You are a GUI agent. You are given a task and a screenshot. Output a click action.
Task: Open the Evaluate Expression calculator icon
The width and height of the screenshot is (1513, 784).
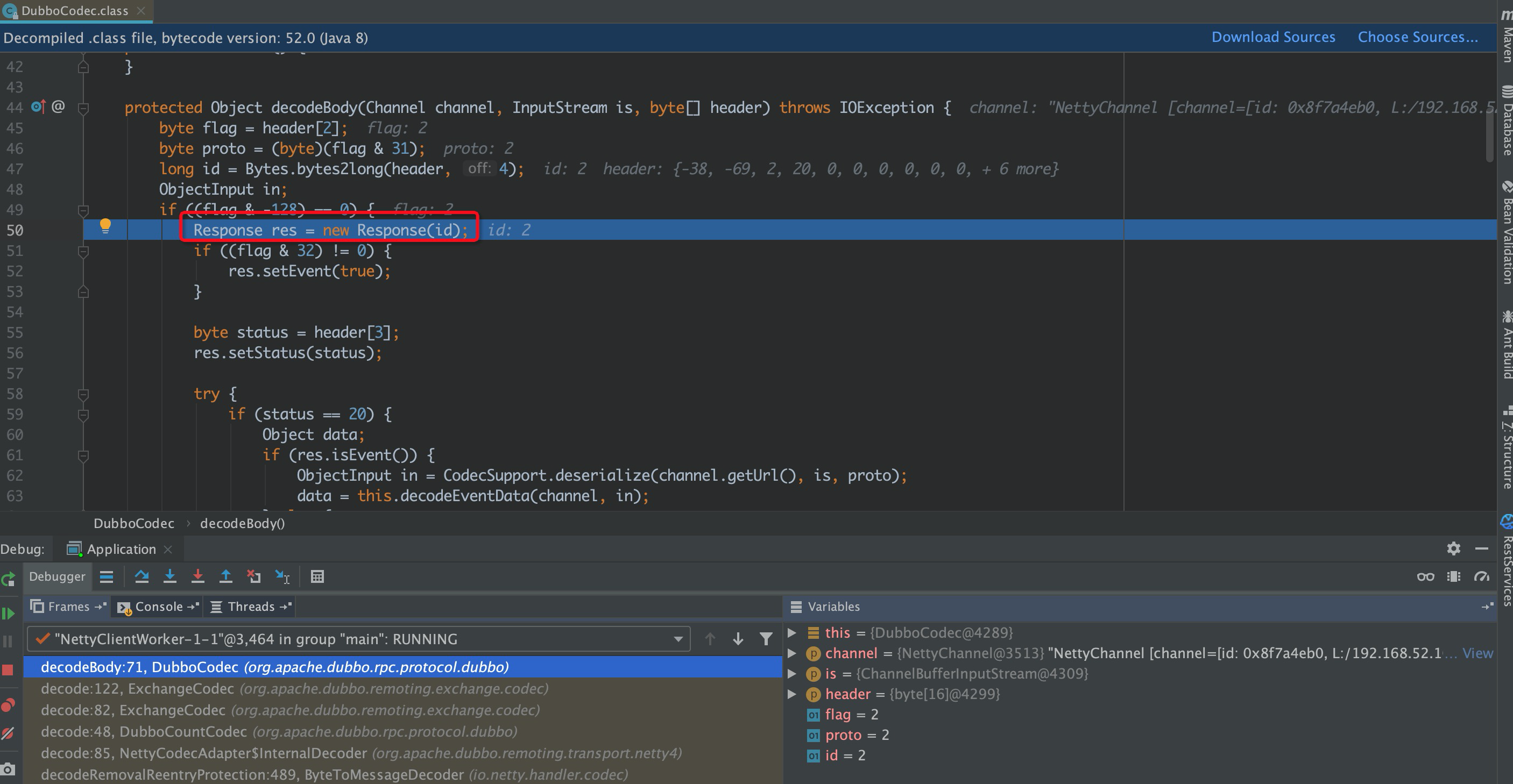[x=317, y=577]
